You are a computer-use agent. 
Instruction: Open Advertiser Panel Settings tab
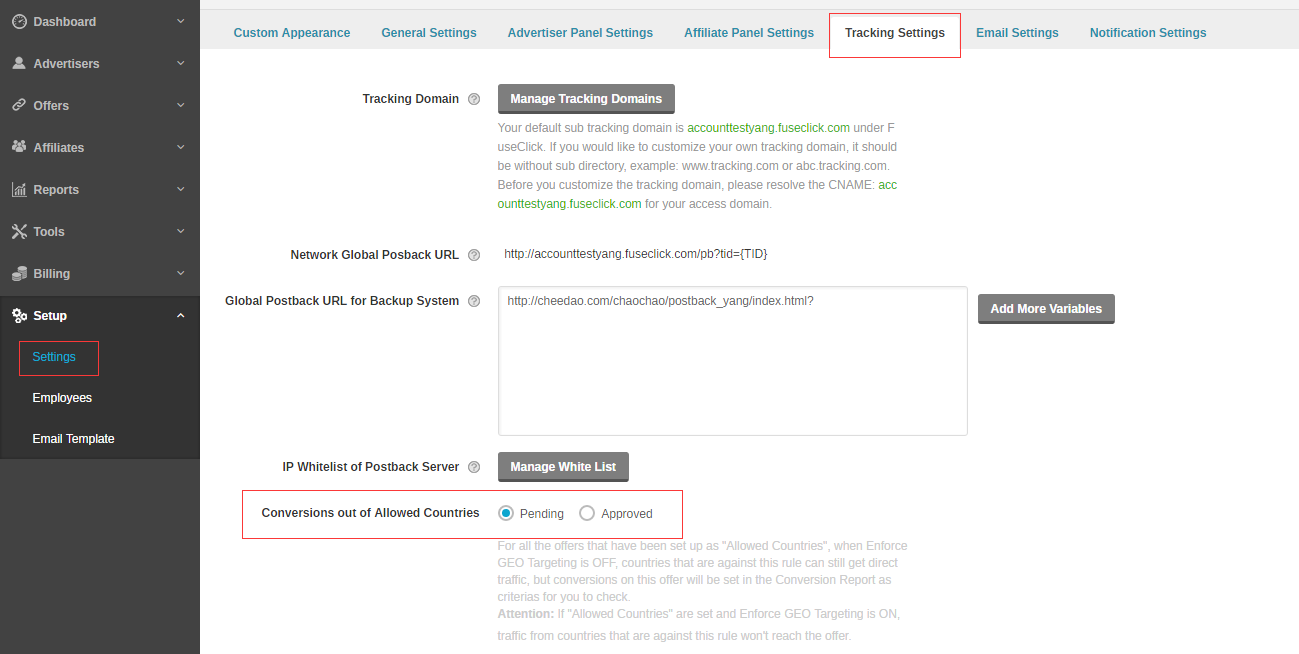pyautogui.click(x=580, y=33)
